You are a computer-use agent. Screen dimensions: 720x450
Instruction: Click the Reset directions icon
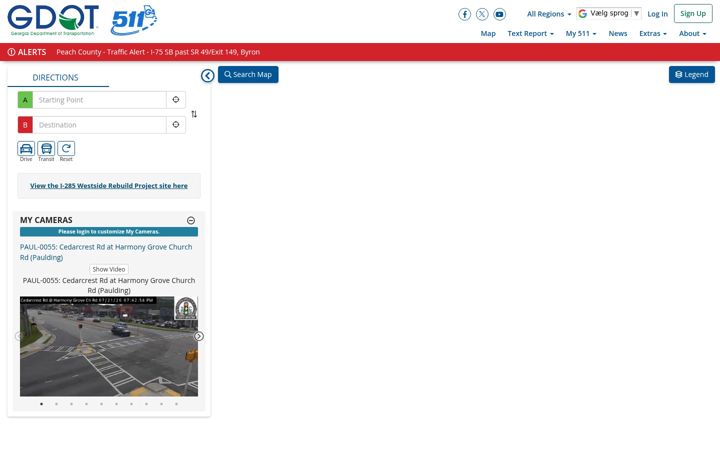(x=66, y=149)
